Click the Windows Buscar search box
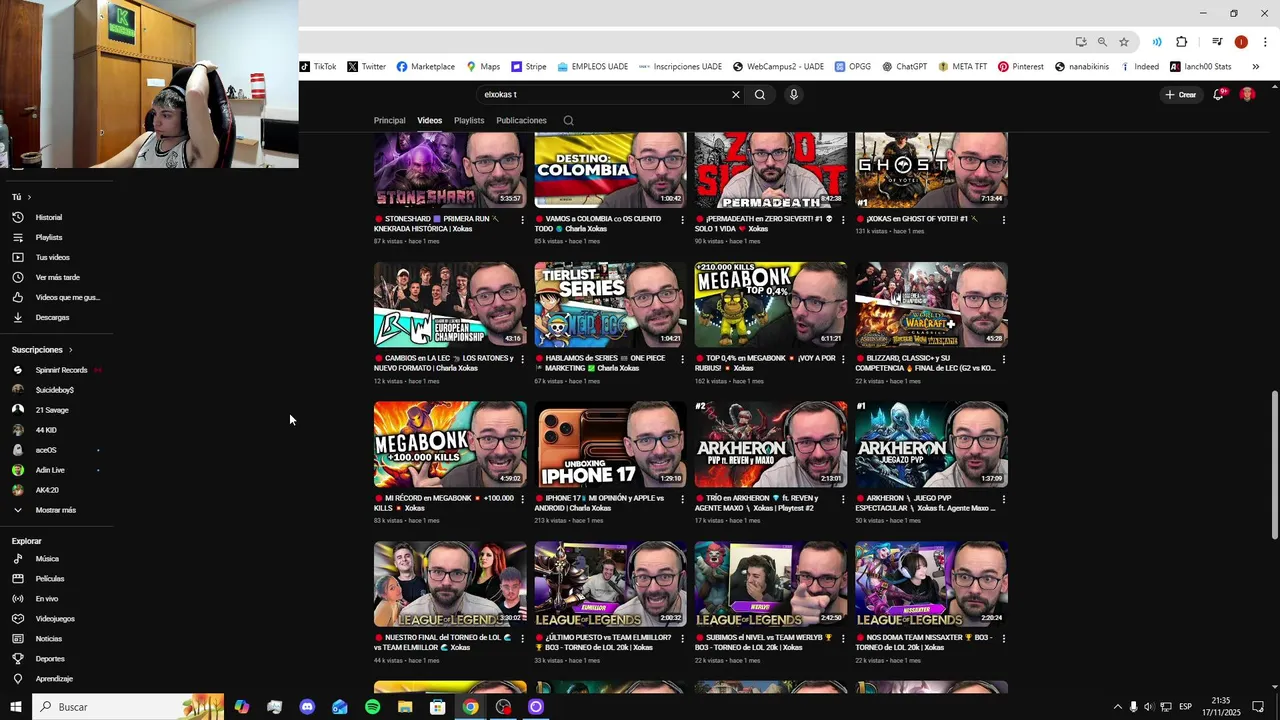Image resolution: width=1280 pixels, height=720 pixels. [130, 707]
